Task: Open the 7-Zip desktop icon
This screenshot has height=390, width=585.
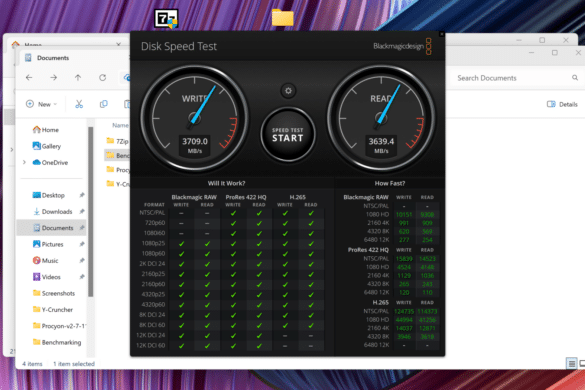Action: [166, 18]
